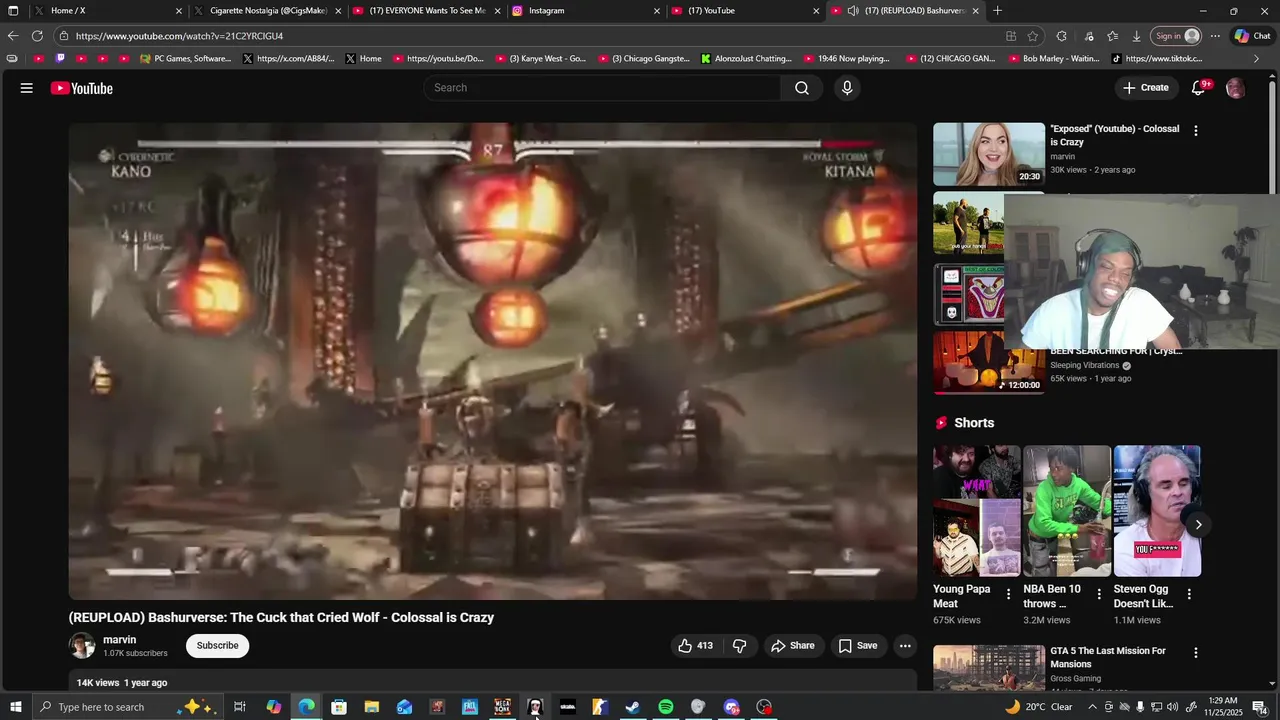Add page to favorites star icon
Screen dimensions: 1280x720
click(1033, 36)
